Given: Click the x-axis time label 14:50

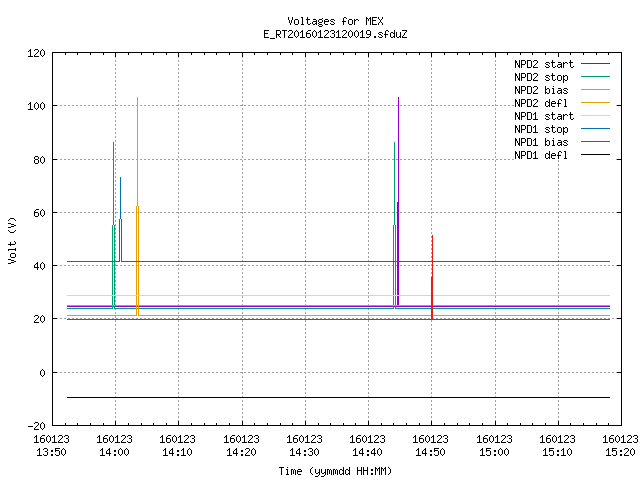Looking at the screenshot, I should (x=430, y=452).
